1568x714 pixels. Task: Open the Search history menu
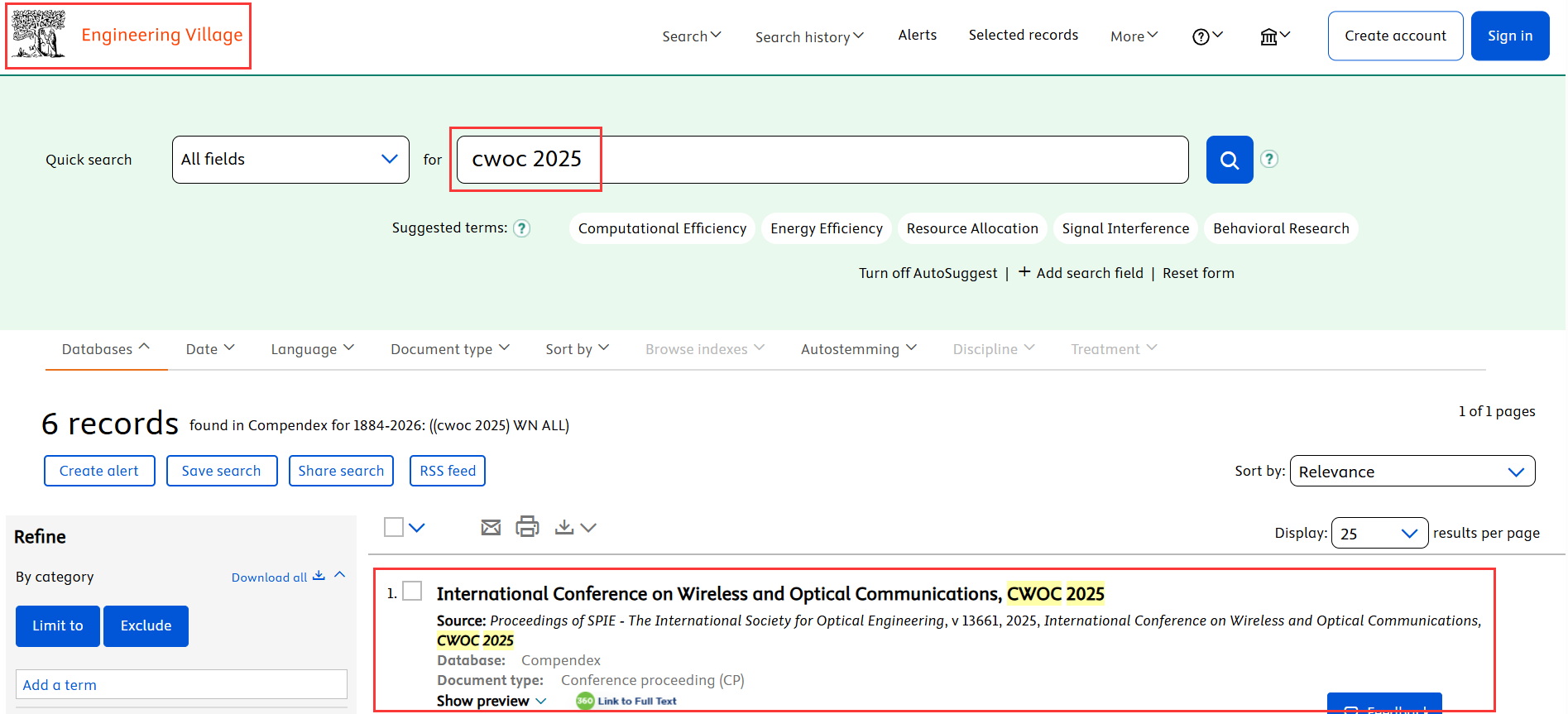[x=808, y=36]
